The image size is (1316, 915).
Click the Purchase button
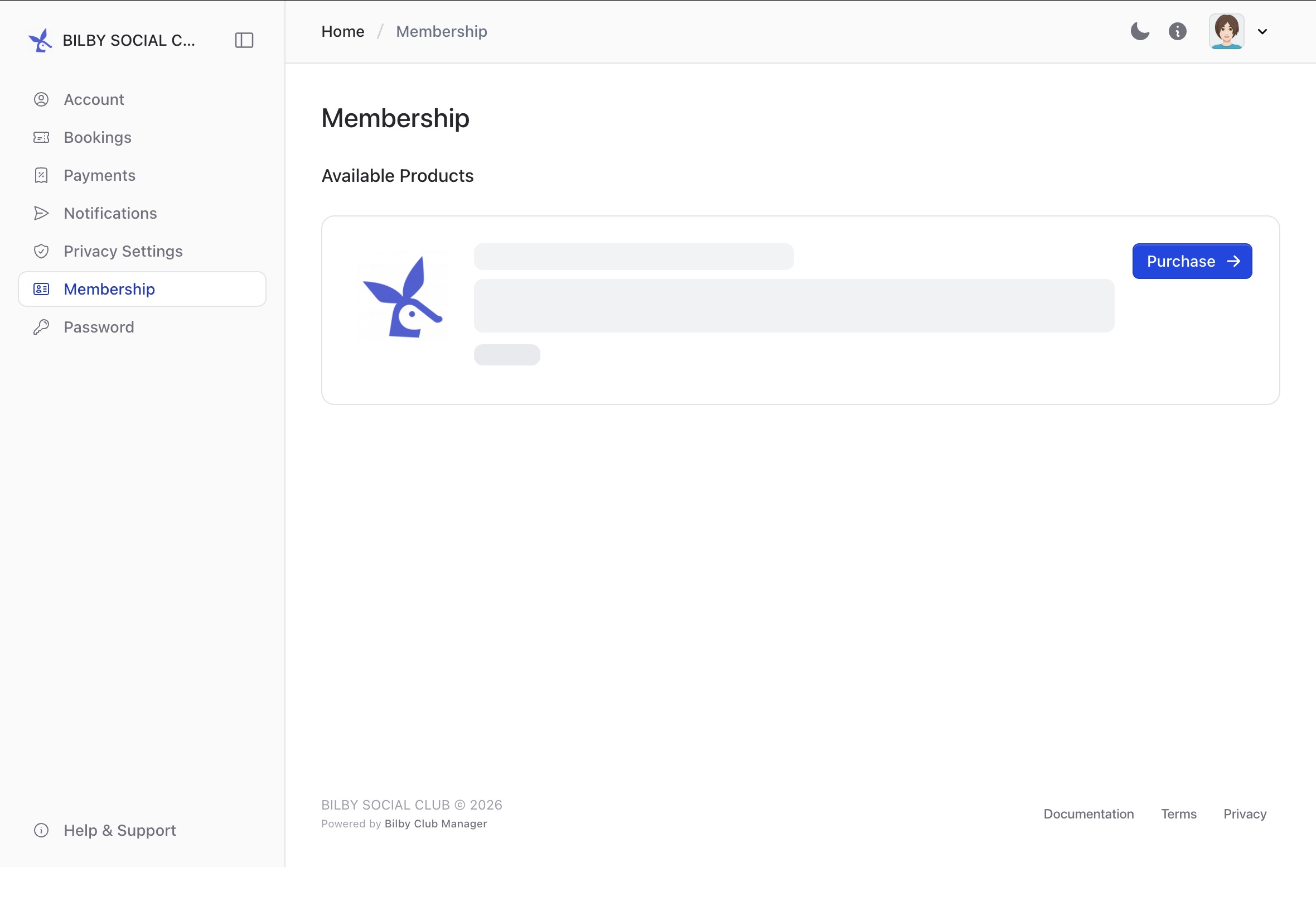pos(1192,261)
